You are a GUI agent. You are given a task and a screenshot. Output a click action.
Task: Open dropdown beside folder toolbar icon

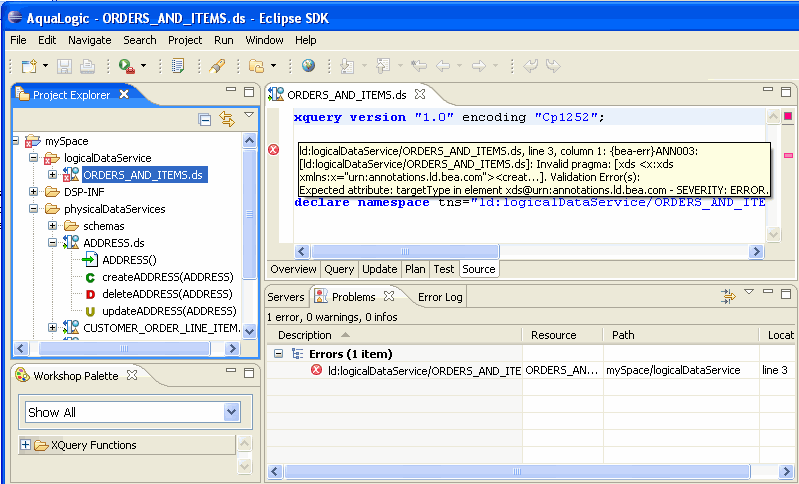pos(273,66)
